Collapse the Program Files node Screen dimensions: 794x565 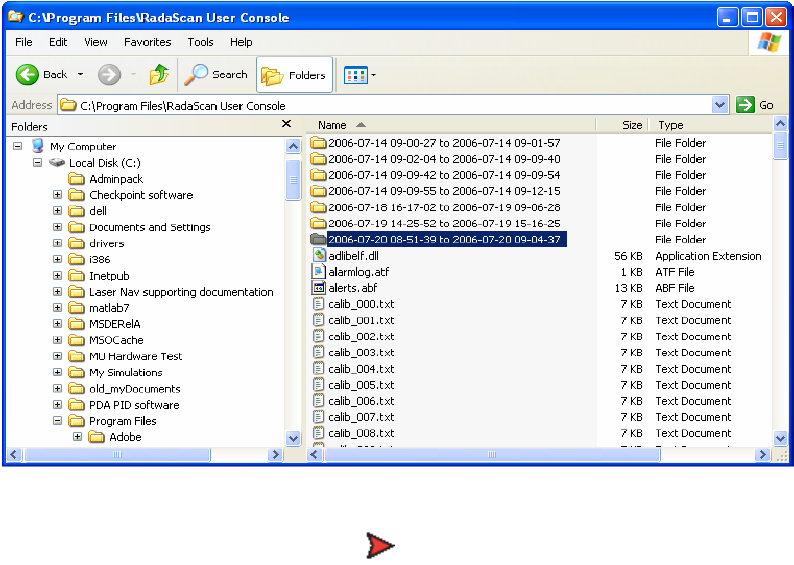coord(57,421)
